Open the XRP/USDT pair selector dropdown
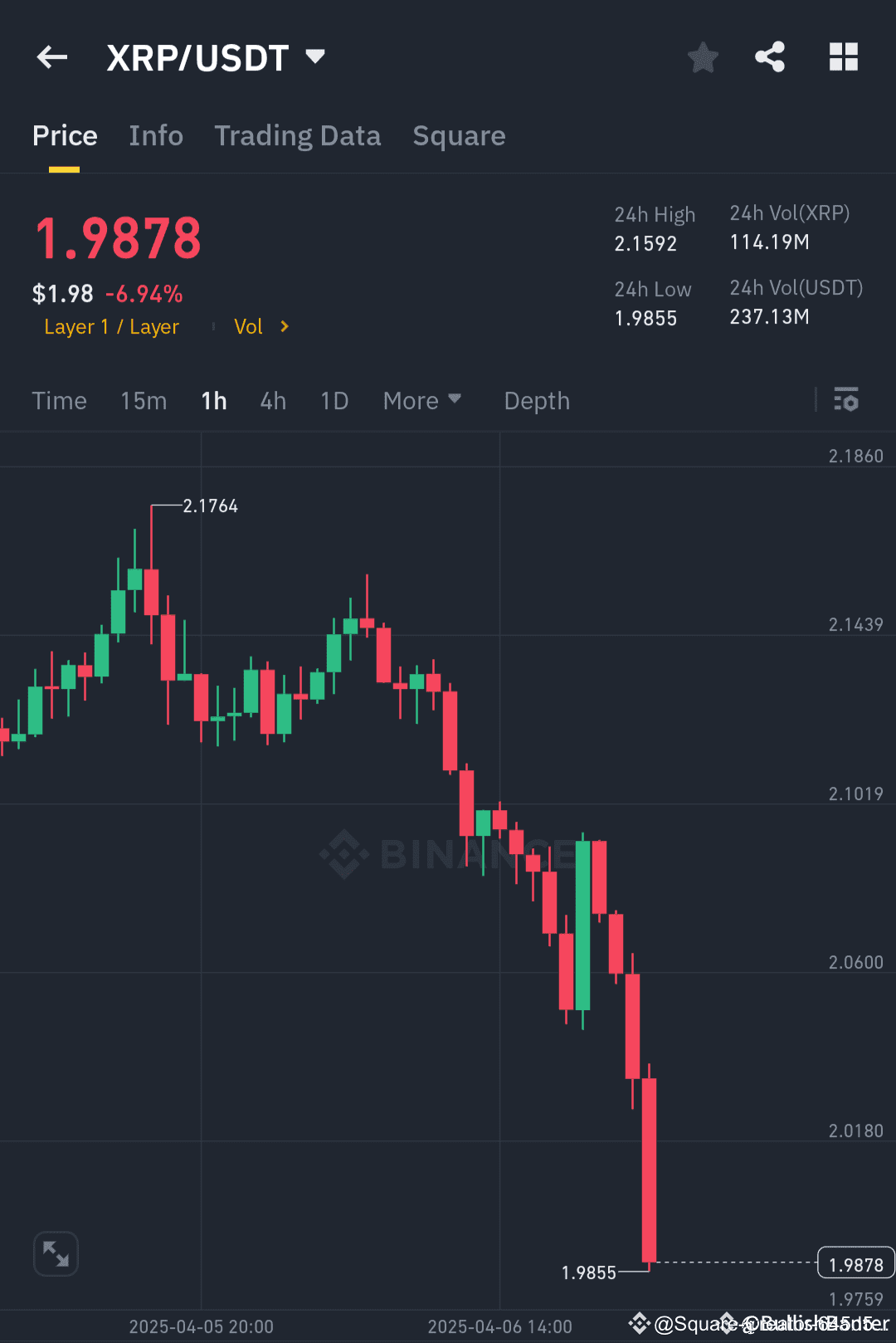 [314, 56]
